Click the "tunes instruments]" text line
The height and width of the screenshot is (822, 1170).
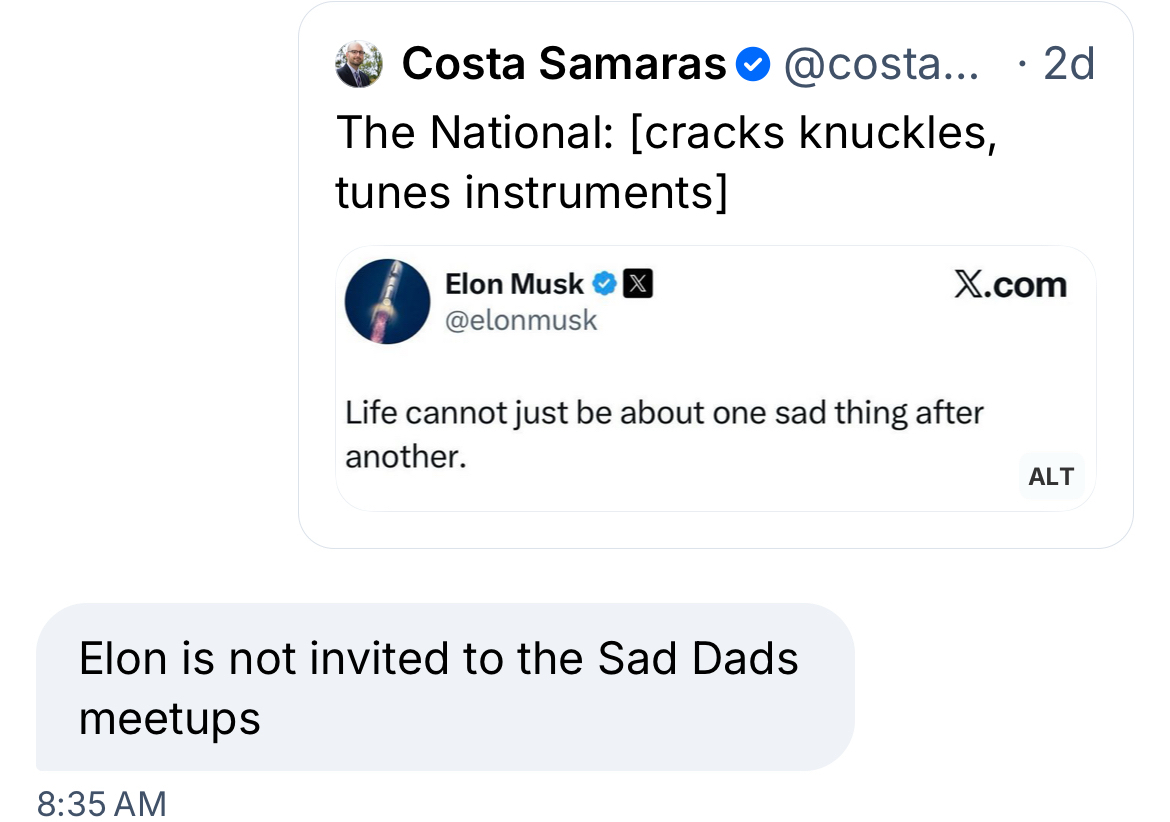[531, 191]
